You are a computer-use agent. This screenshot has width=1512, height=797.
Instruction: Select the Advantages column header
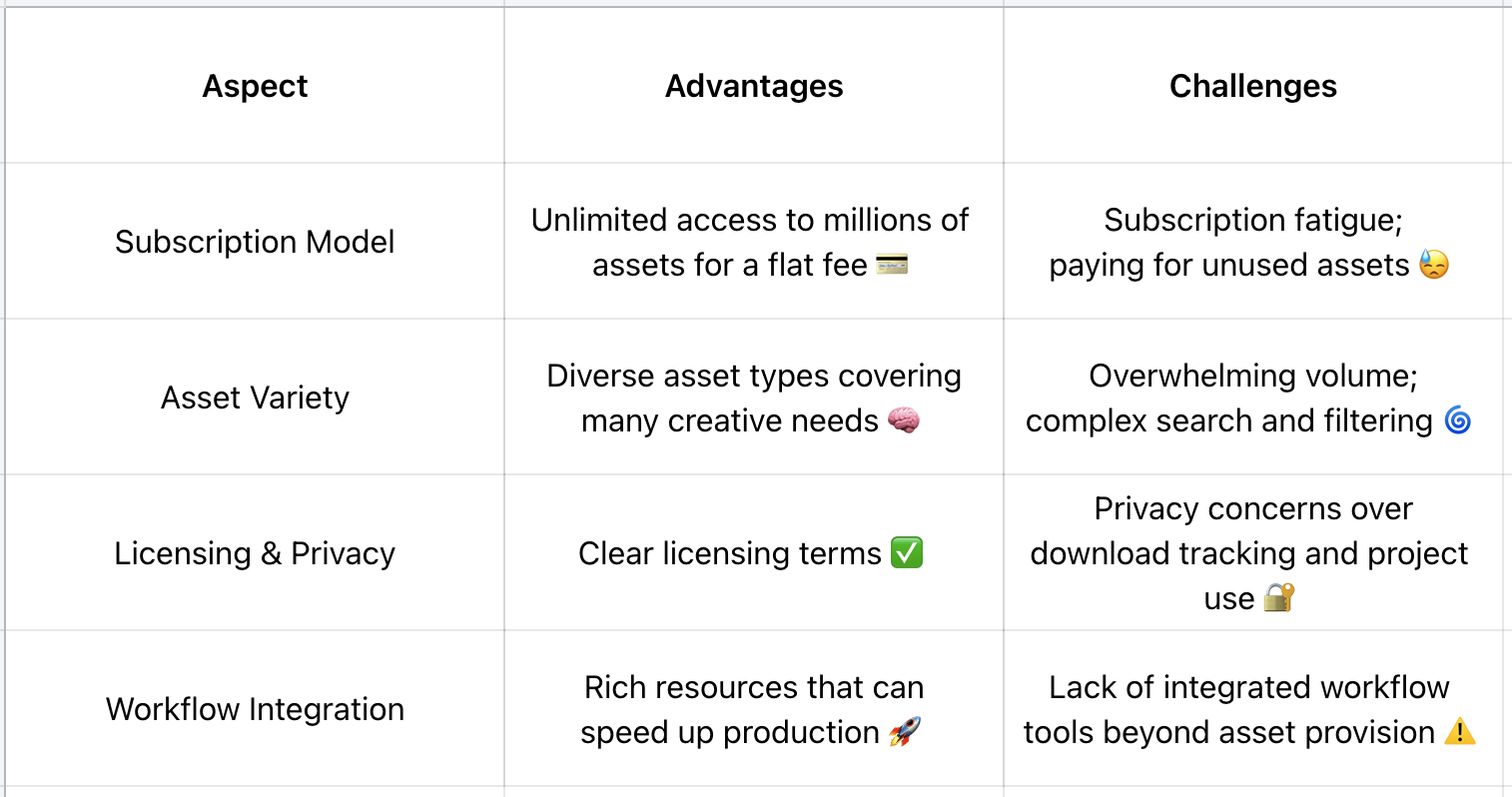click(x=754, y=86)
